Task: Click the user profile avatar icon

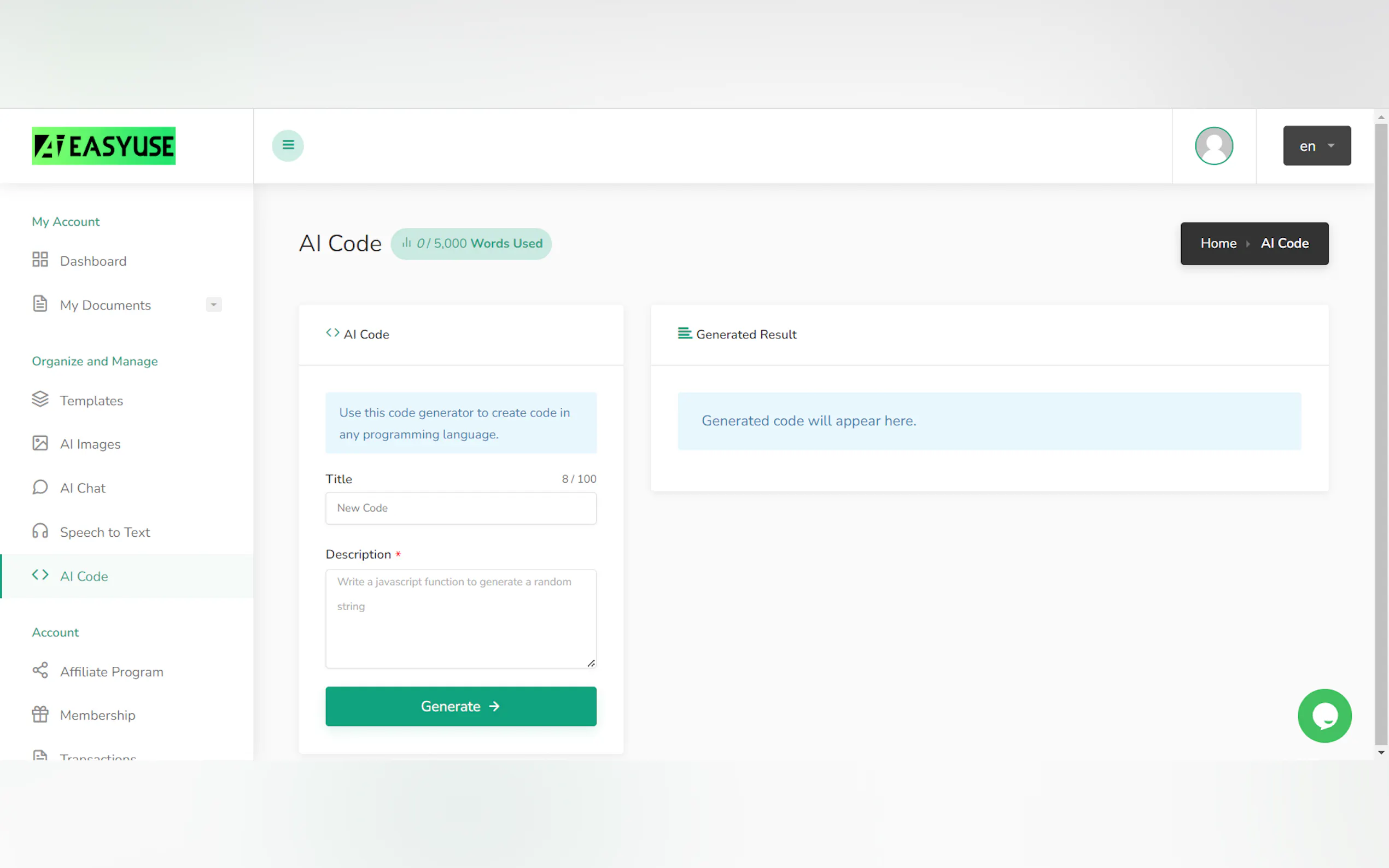Action: 1213,146
